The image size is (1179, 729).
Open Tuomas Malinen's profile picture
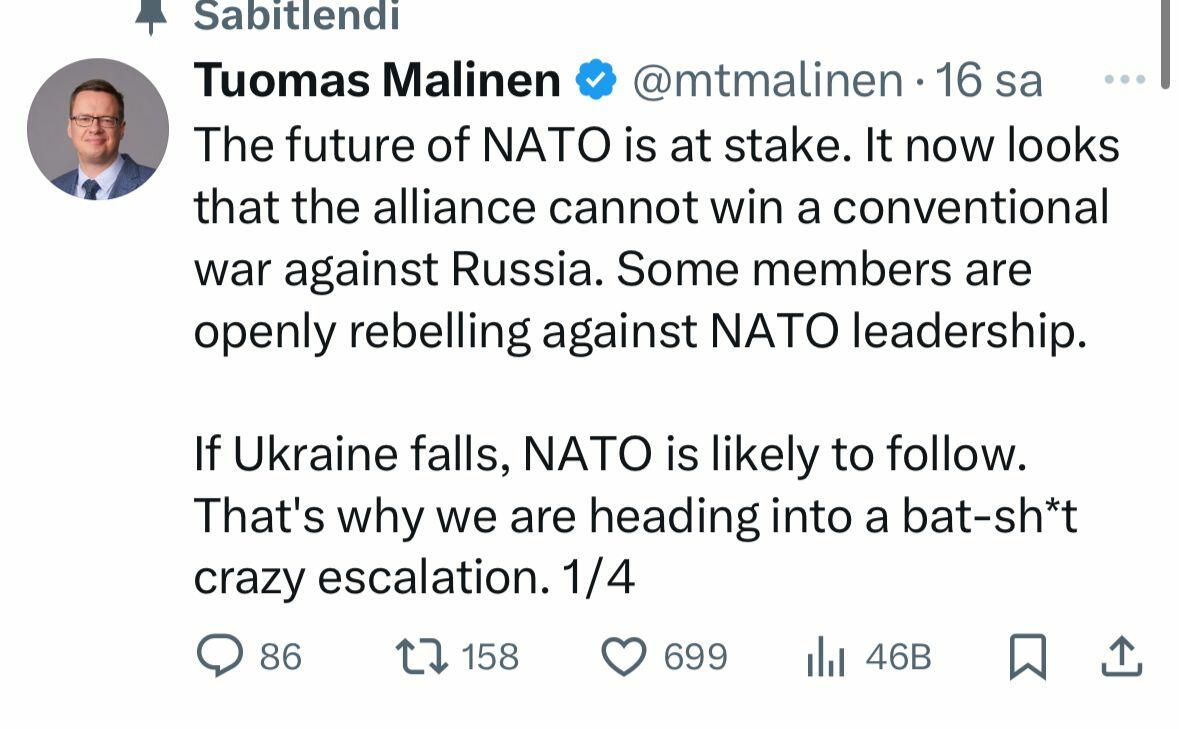tap(98, 129)
